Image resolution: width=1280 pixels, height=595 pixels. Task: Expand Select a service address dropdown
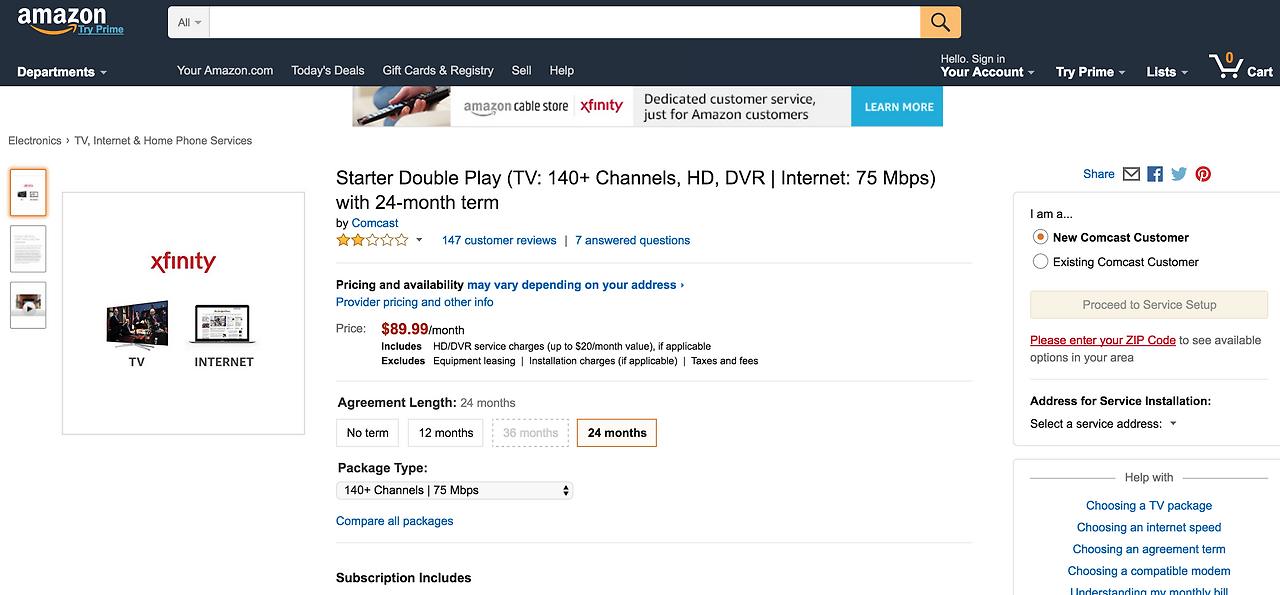click(1103, 424)
